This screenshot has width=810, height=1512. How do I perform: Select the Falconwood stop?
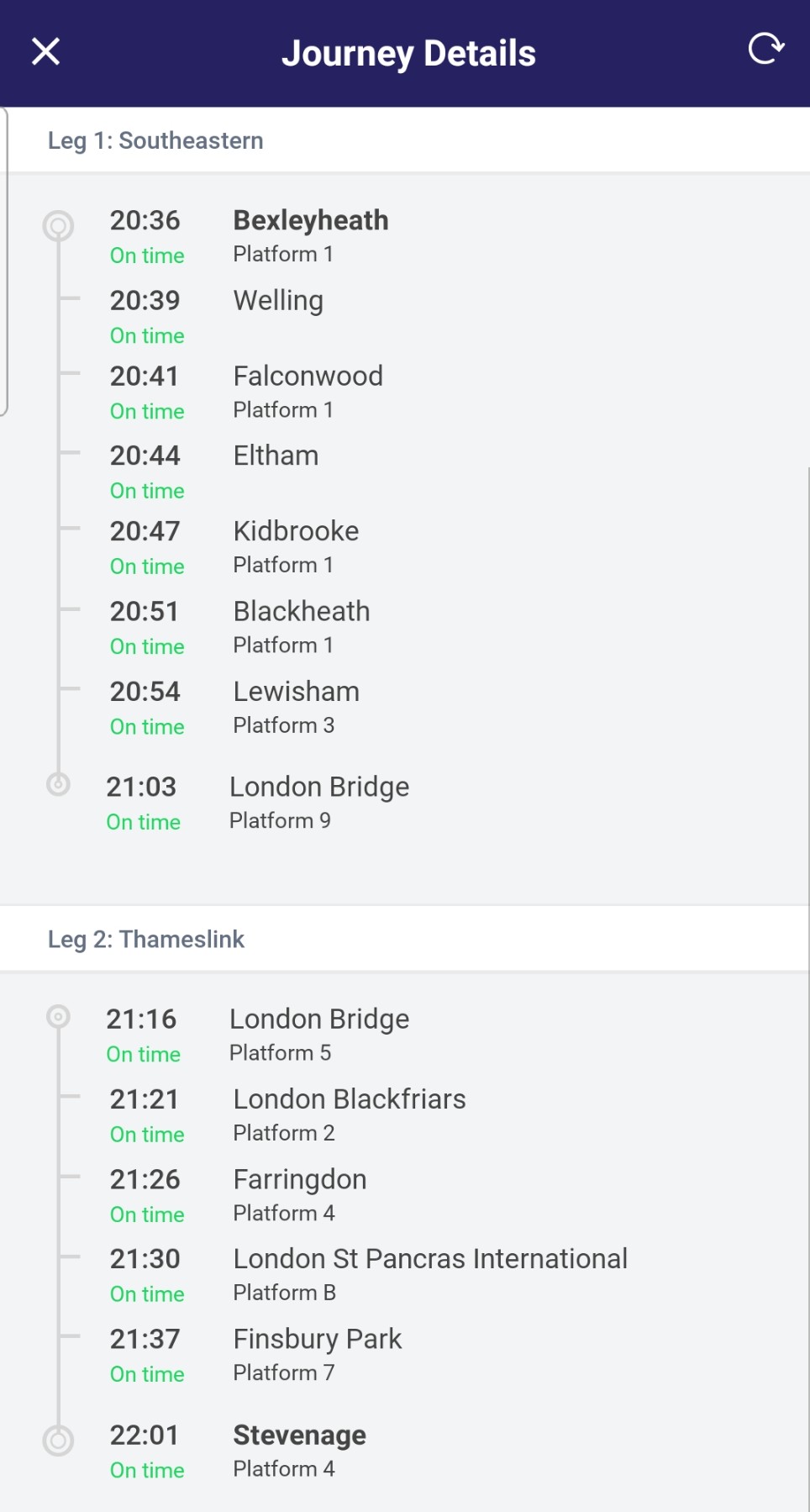308,376
